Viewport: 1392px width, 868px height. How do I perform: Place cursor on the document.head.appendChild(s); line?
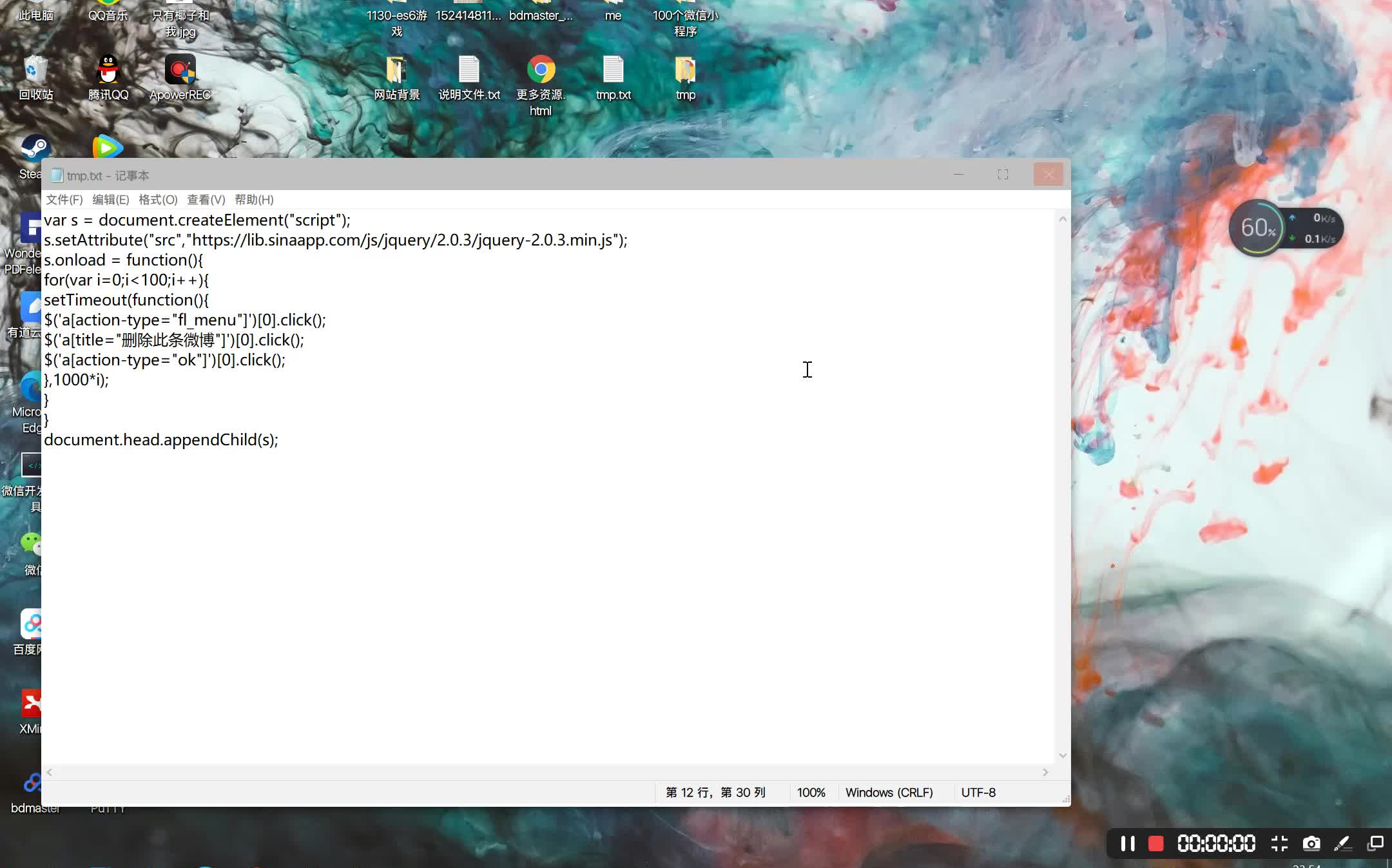pos(161,439)
